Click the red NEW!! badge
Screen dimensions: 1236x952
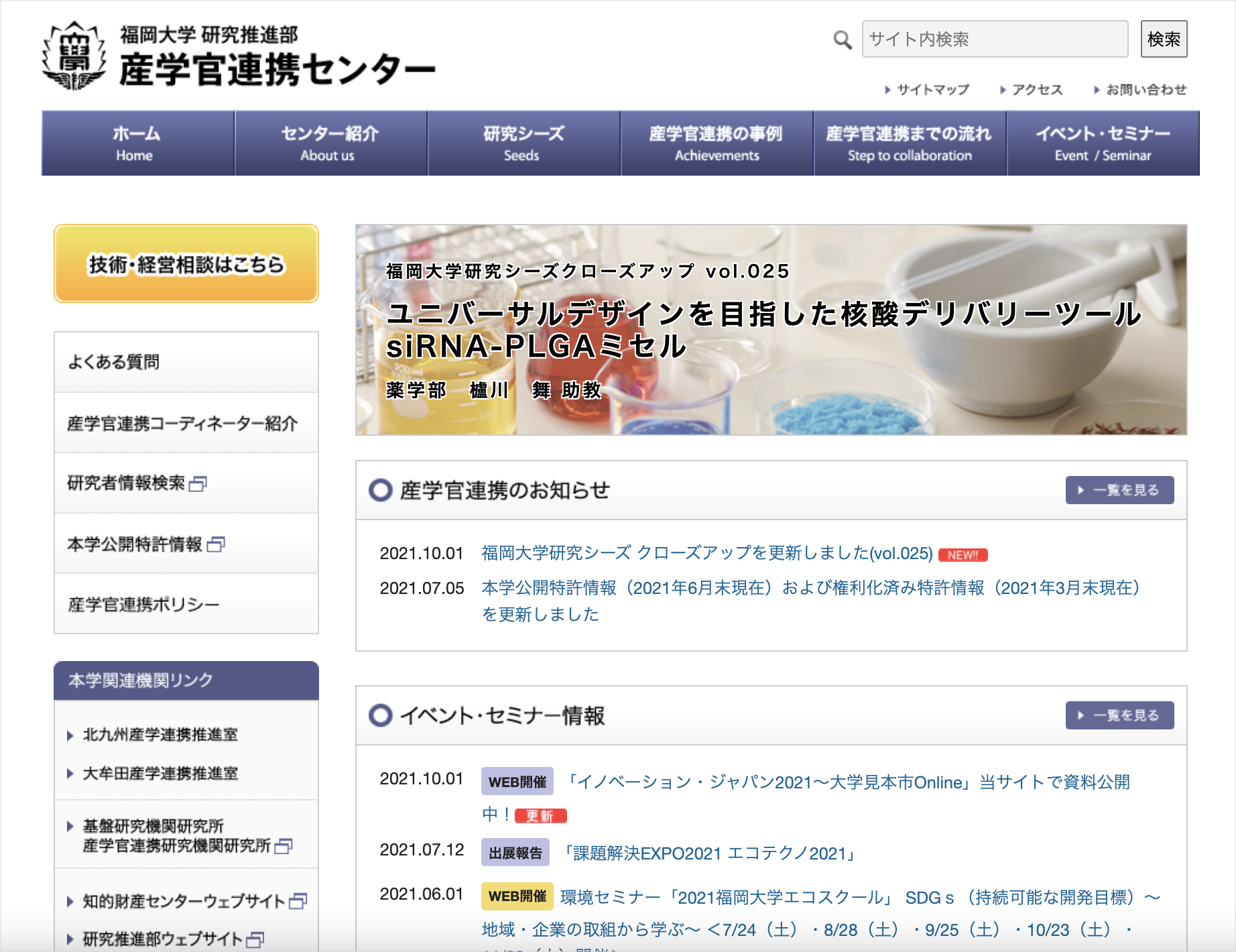[x=963, y=555]
